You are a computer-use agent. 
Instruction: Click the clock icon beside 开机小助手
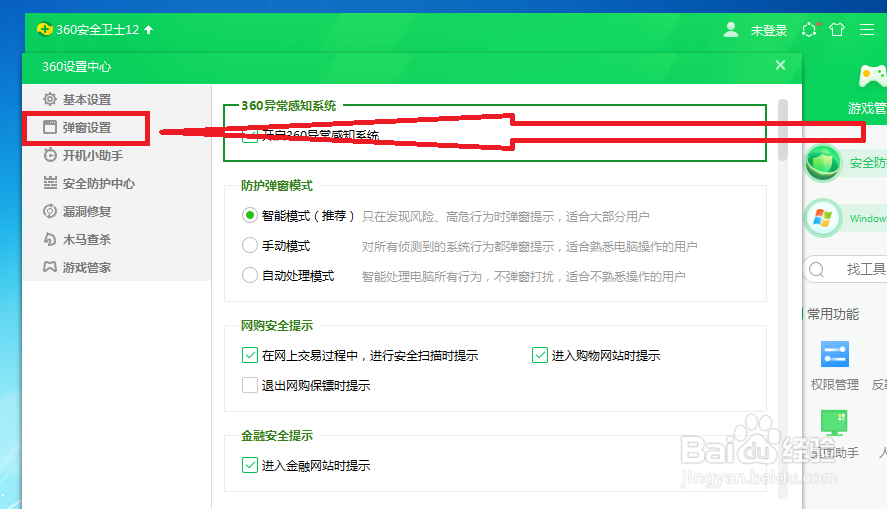pyautogui.click(x=50, y=155)
